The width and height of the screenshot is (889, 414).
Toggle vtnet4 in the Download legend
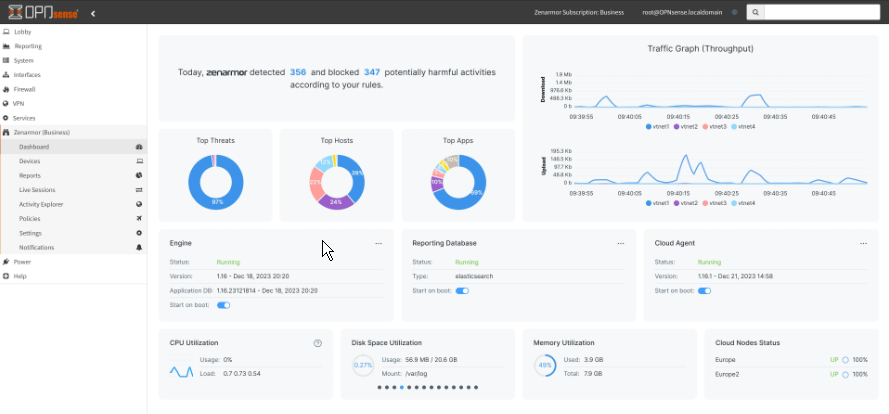click(743, 126)
